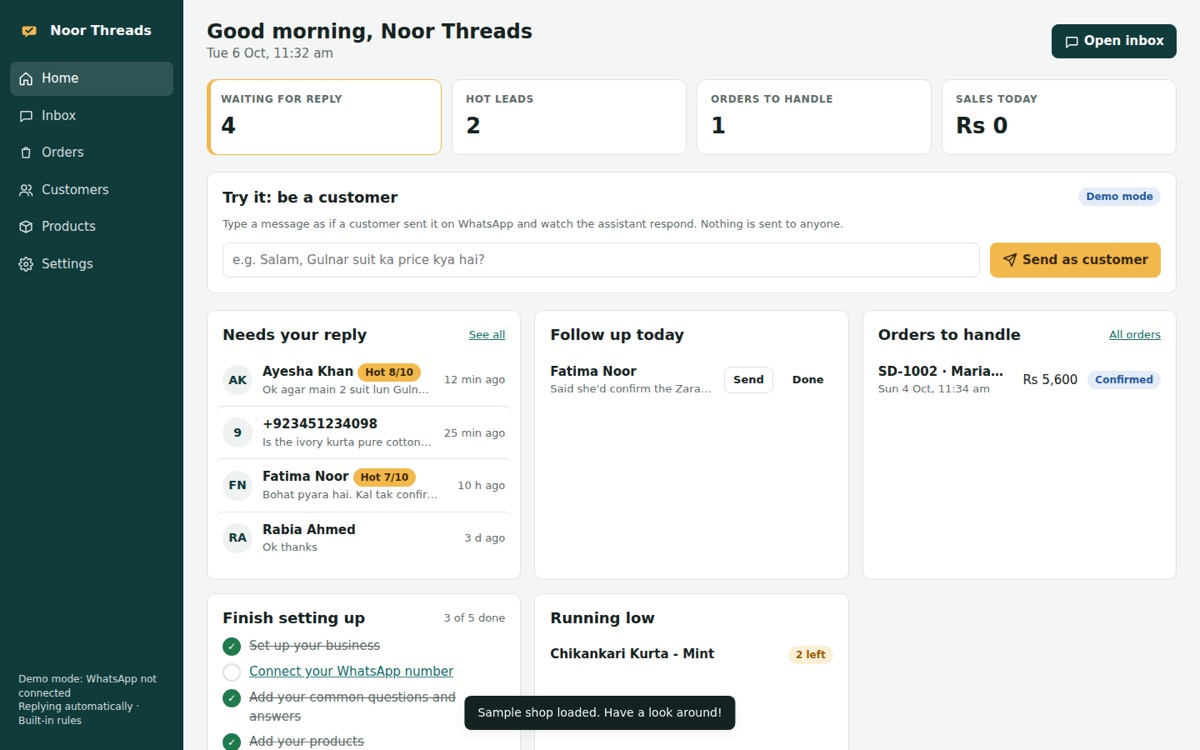Click the Inbox chat bubble icon
Viewport: 1200px width, 750px height.
click(x=26, y=116)
